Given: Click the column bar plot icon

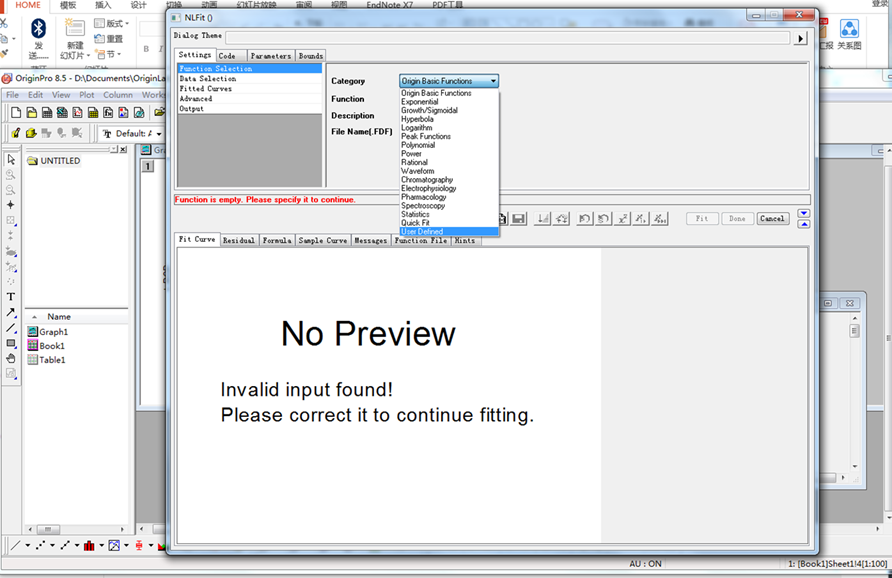Looking at the screenshot, I should click(89, 546).
